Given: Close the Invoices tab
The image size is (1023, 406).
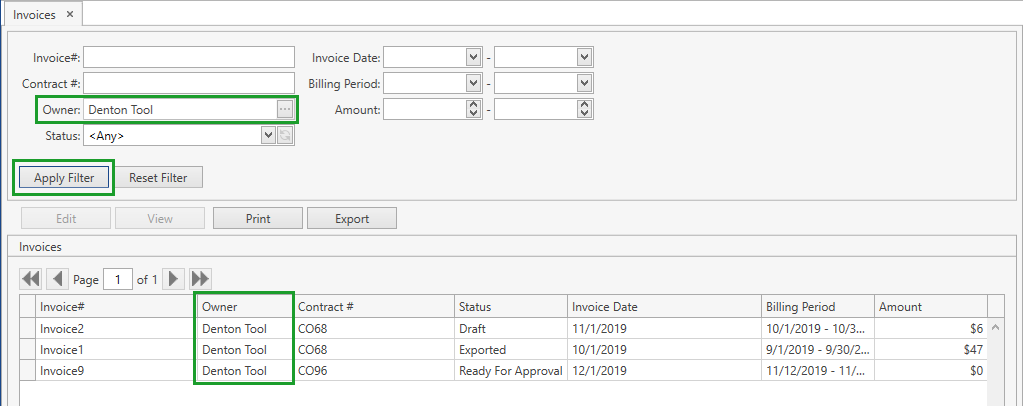Looking at the screenshot, I should [x=69, y=14].
